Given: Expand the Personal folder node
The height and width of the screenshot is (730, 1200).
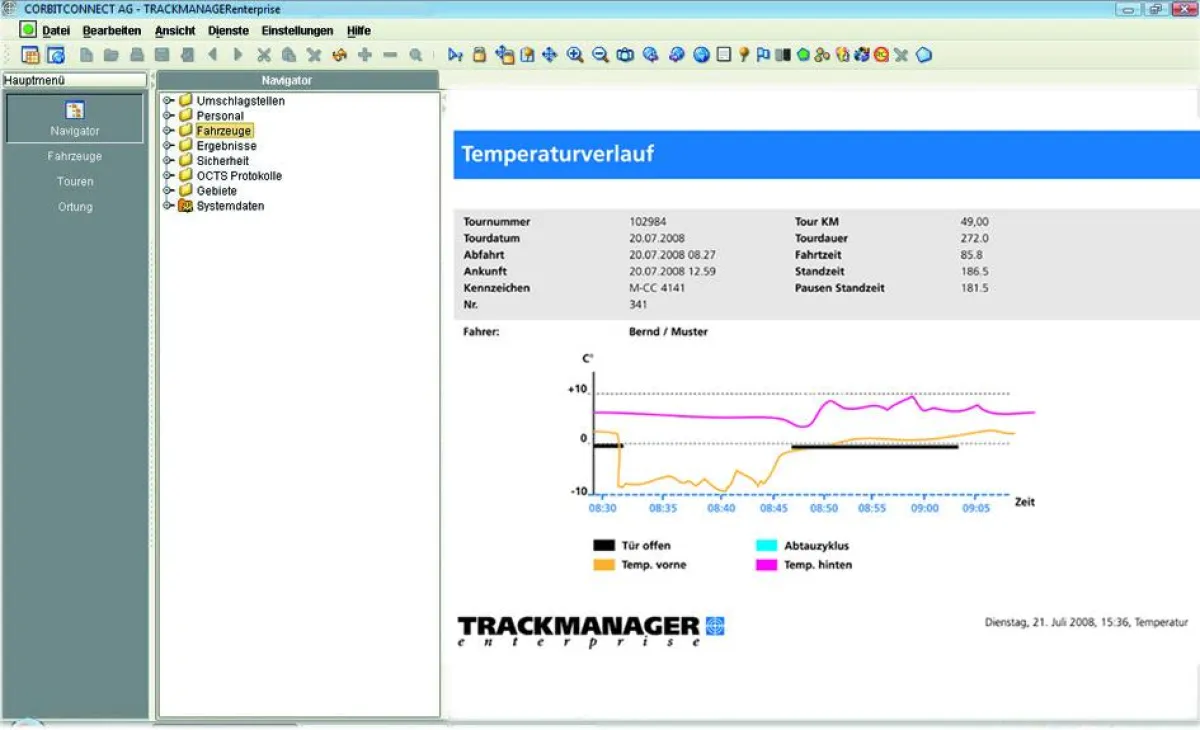Looking at the screenshot, I should coord(168,116).
